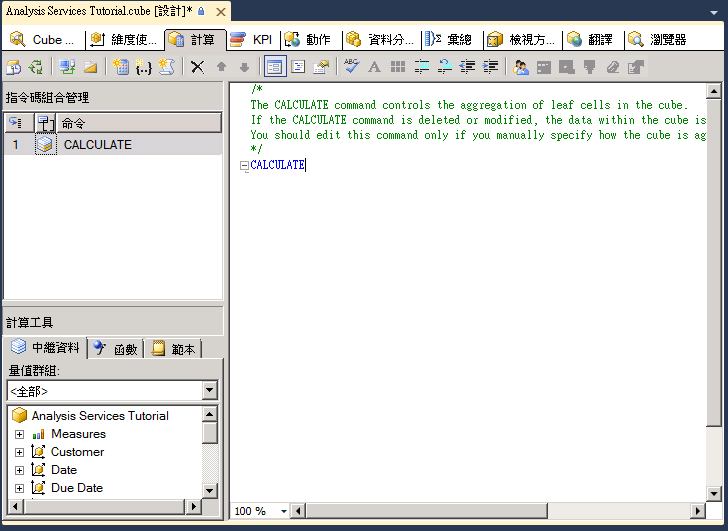Click the script editor scroll up arrow
728x531 pixels.
[714, 91]
